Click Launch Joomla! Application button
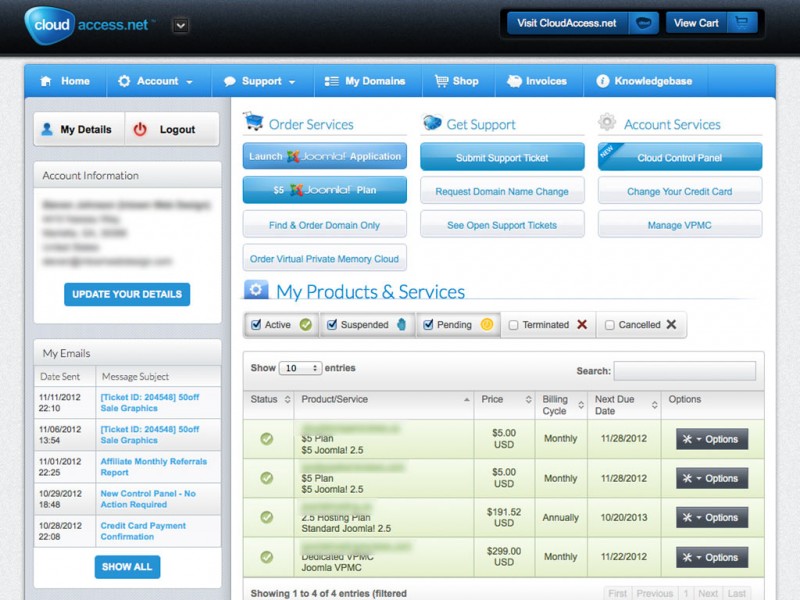 [325, 156]
